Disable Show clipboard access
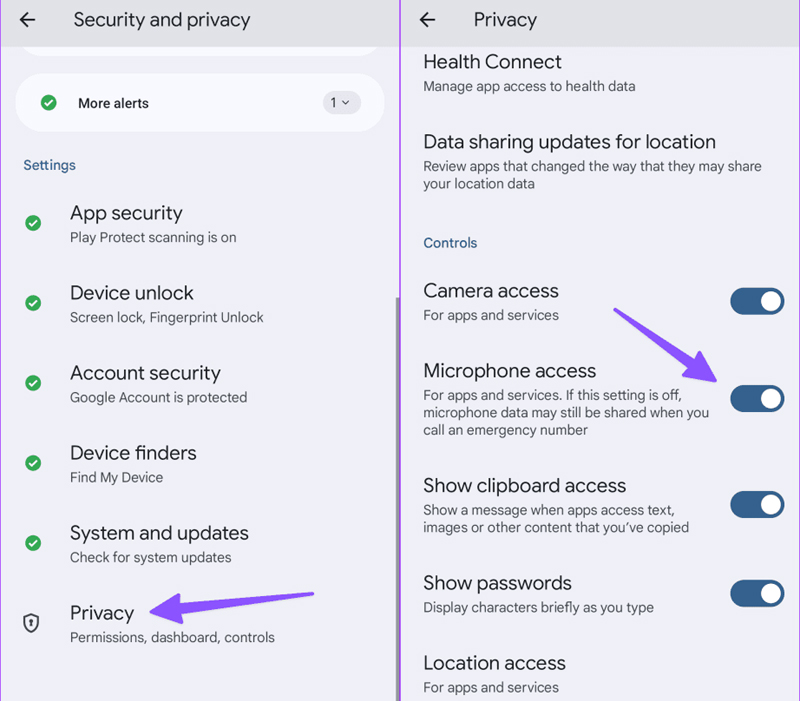800x701 pixels. pos(757,504)
